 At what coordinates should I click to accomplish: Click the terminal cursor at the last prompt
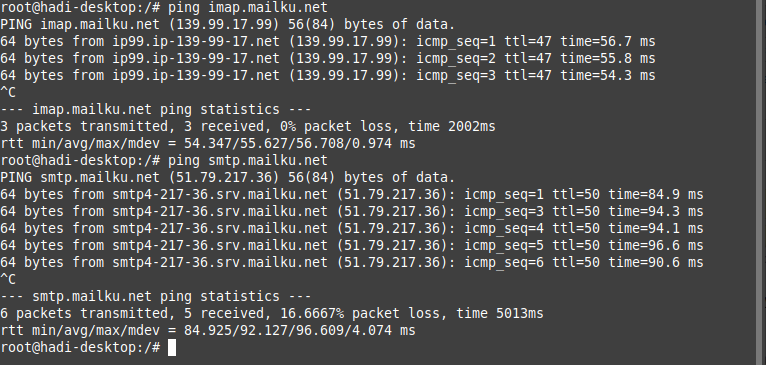(171, 348)
